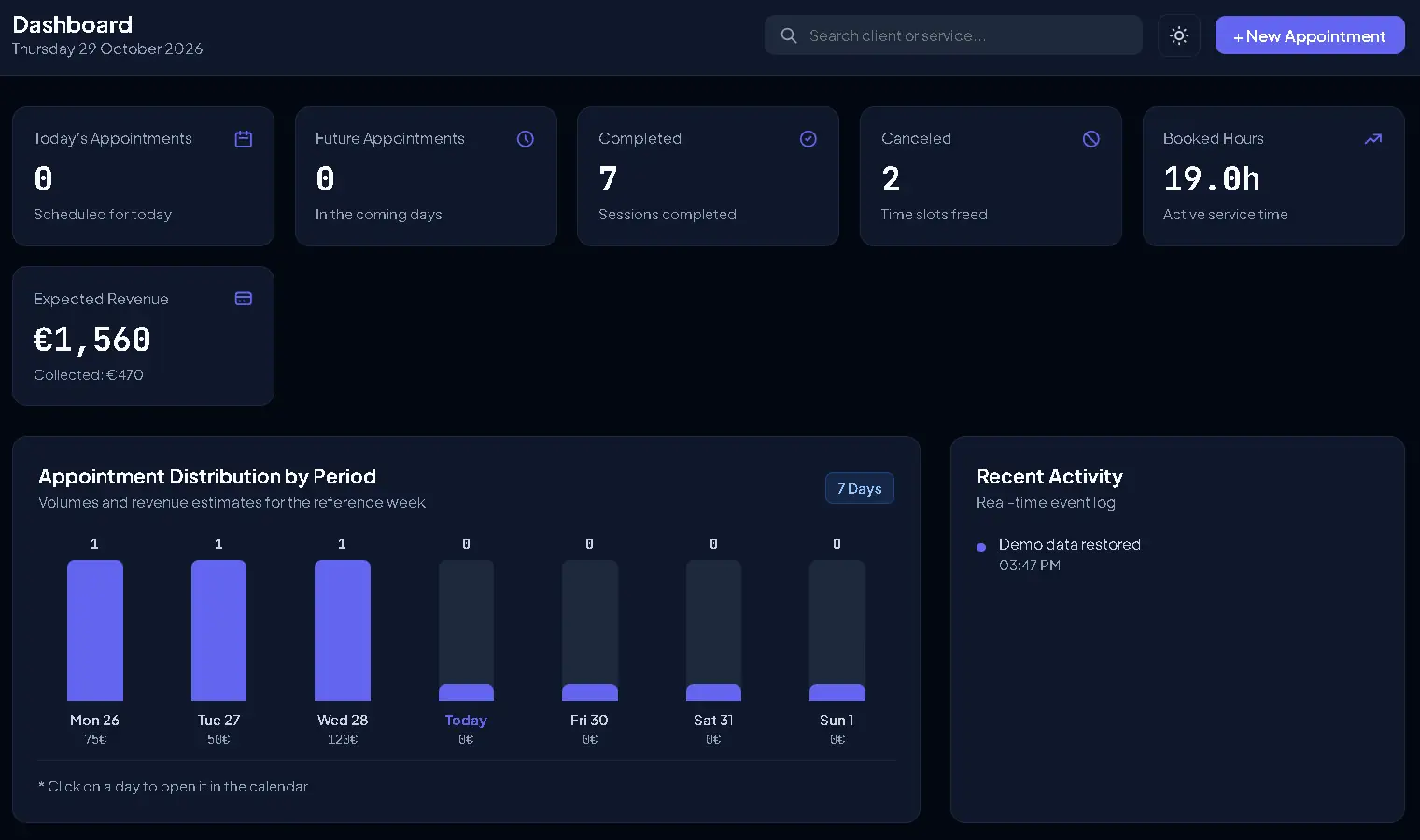
Task: Create a new appointment
Action: [1310, 35]
